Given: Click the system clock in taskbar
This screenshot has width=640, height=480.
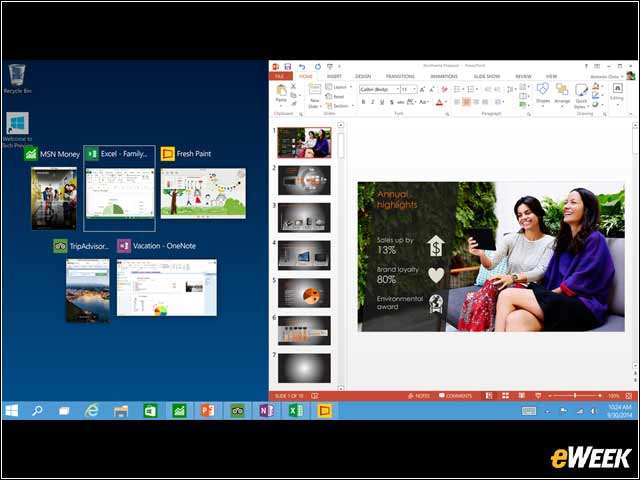Looking at the screenshot, I should (x=620, y=411).
